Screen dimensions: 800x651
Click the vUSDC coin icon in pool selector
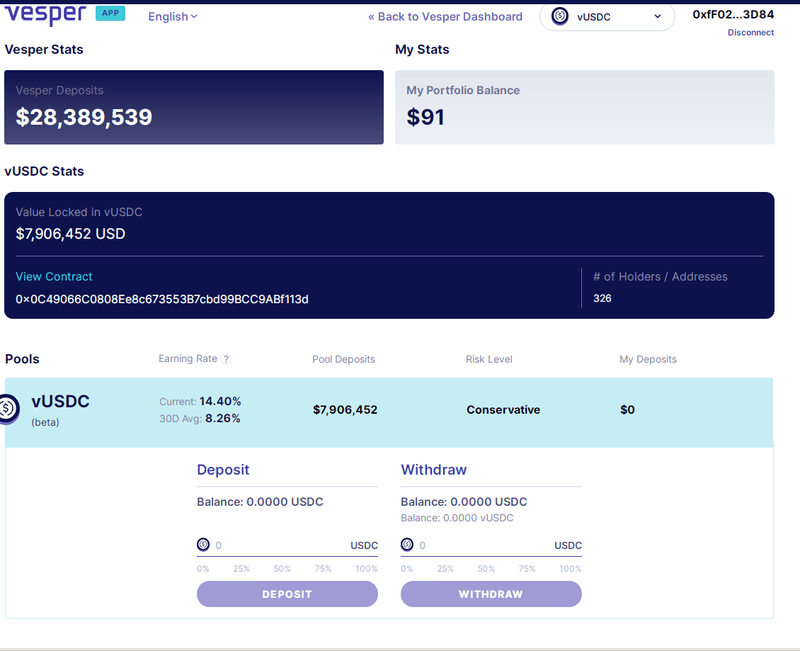click(560, 16)
